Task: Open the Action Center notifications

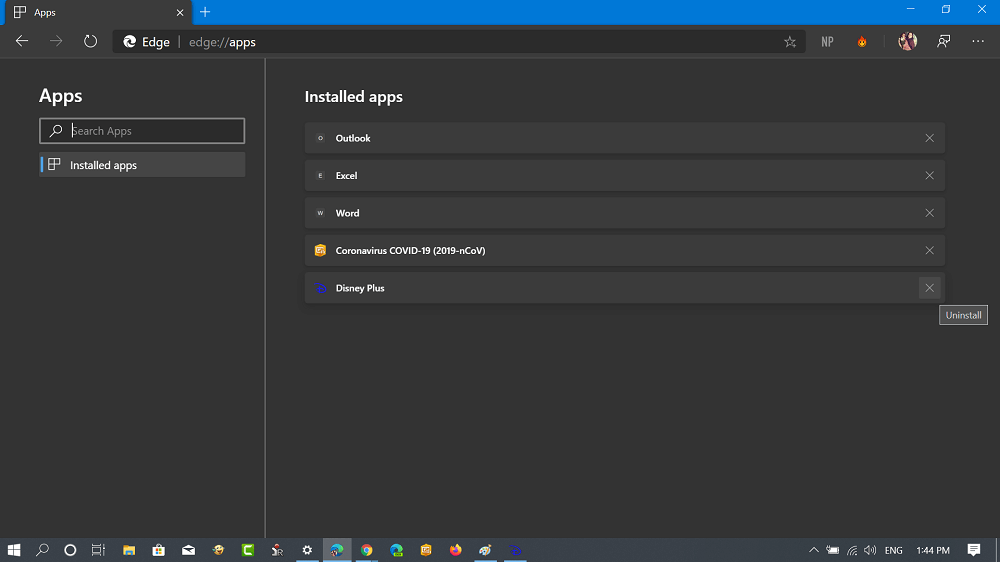Action: (x=973, y=550)
